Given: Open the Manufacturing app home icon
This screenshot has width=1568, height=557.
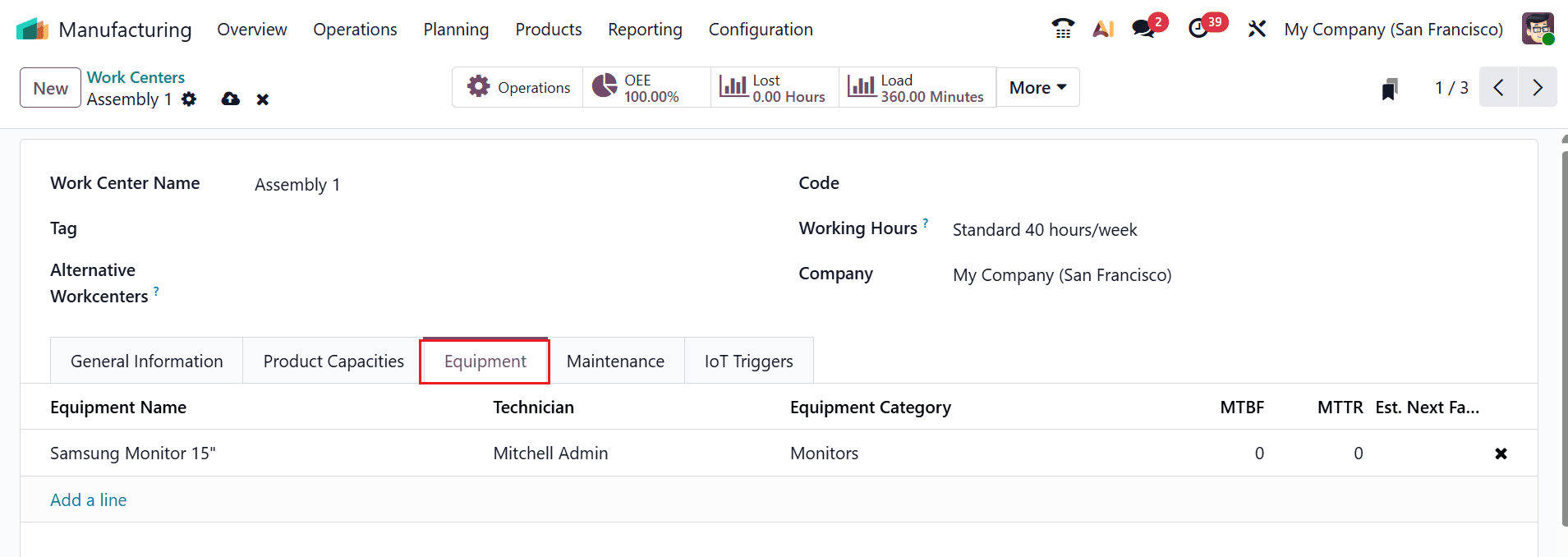Looking at the screenshot, I should point(33,30).
